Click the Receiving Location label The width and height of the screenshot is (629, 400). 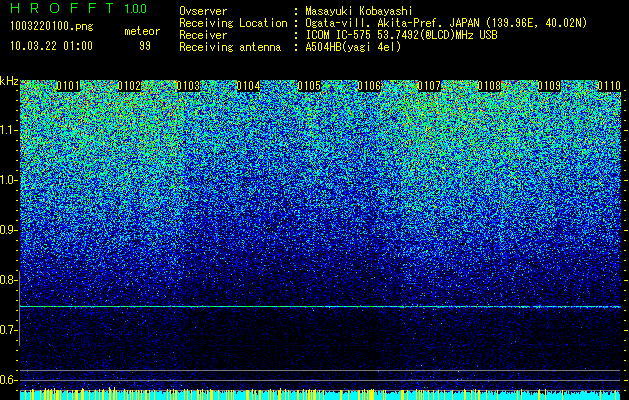[x=233, y=23]
